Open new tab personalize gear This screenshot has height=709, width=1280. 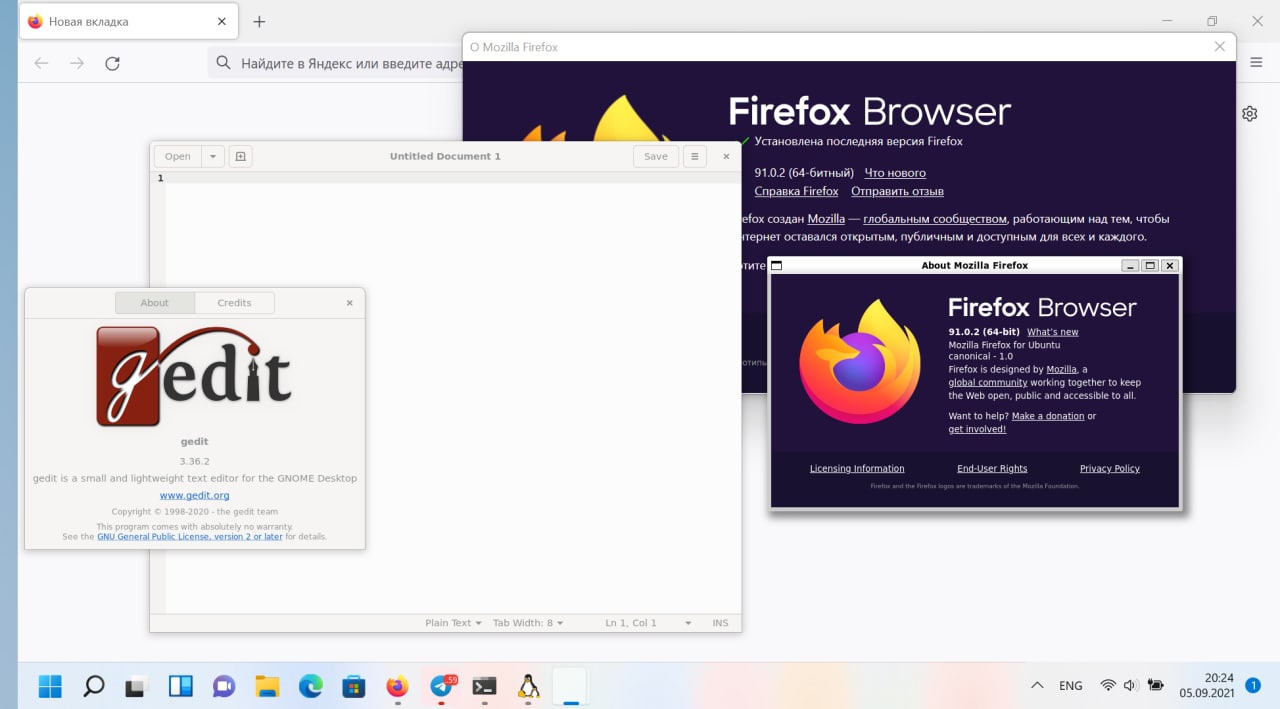pyautogui.click(x=1250, y=114)
